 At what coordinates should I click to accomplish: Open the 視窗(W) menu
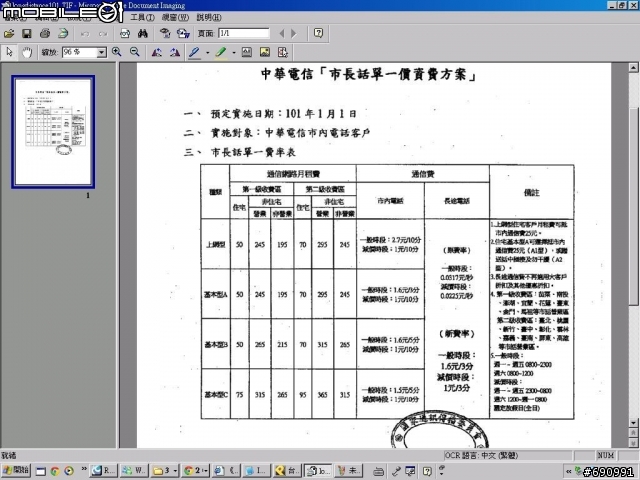coord(175,18)
